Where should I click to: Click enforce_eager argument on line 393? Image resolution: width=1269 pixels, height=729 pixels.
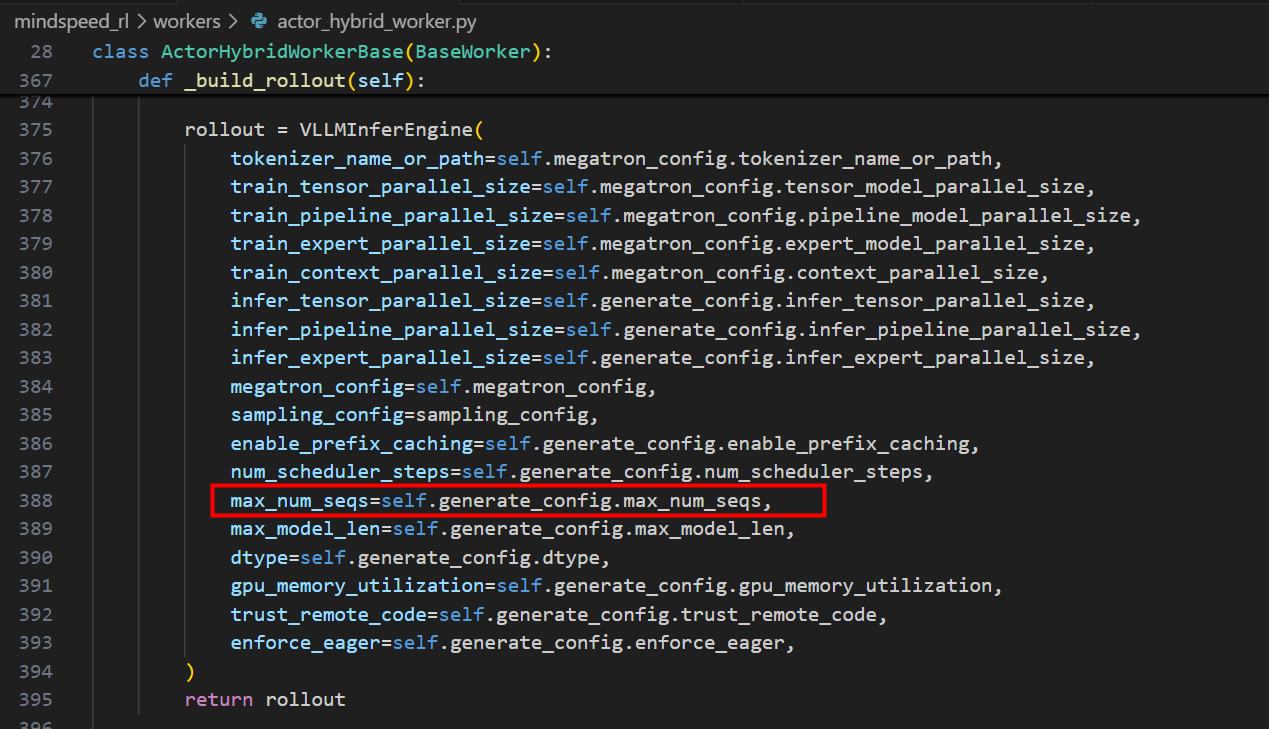pos(306,643)
